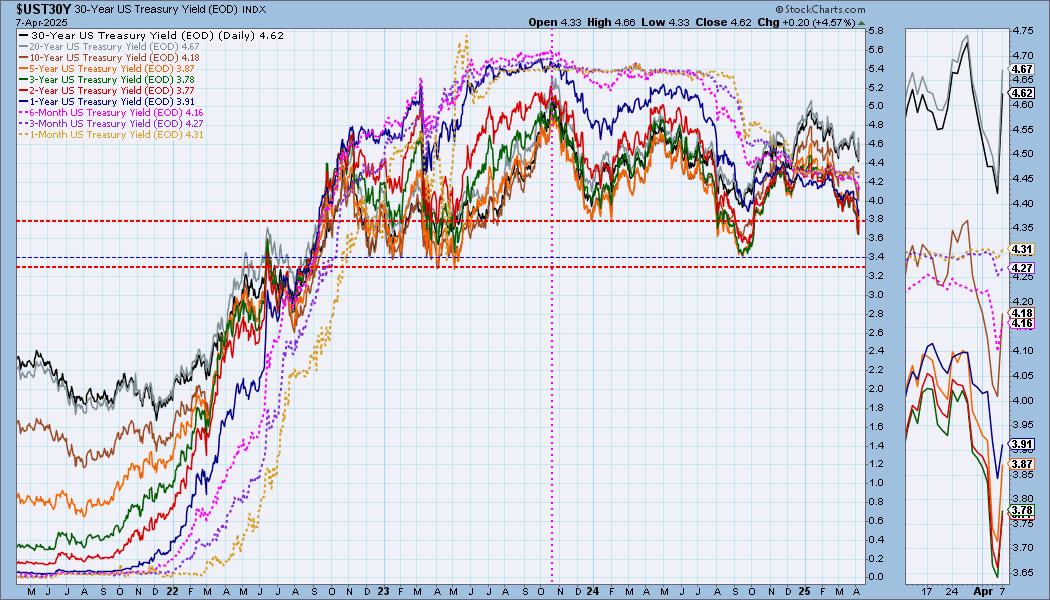Click the 4.75 label on mini chart y-axis

click(x=1023, y=31)
